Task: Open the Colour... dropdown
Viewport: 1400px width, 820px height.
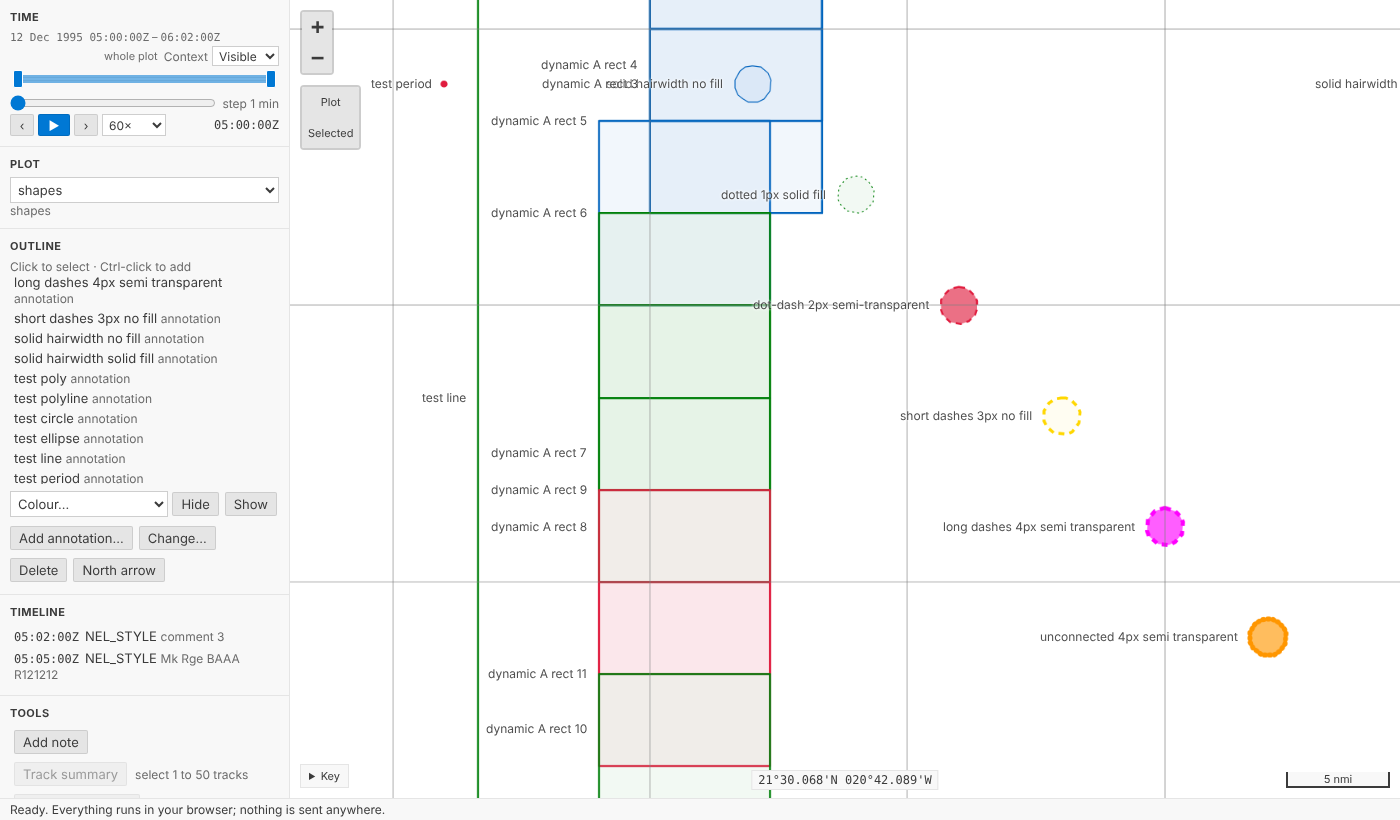Action: [88, 504]
